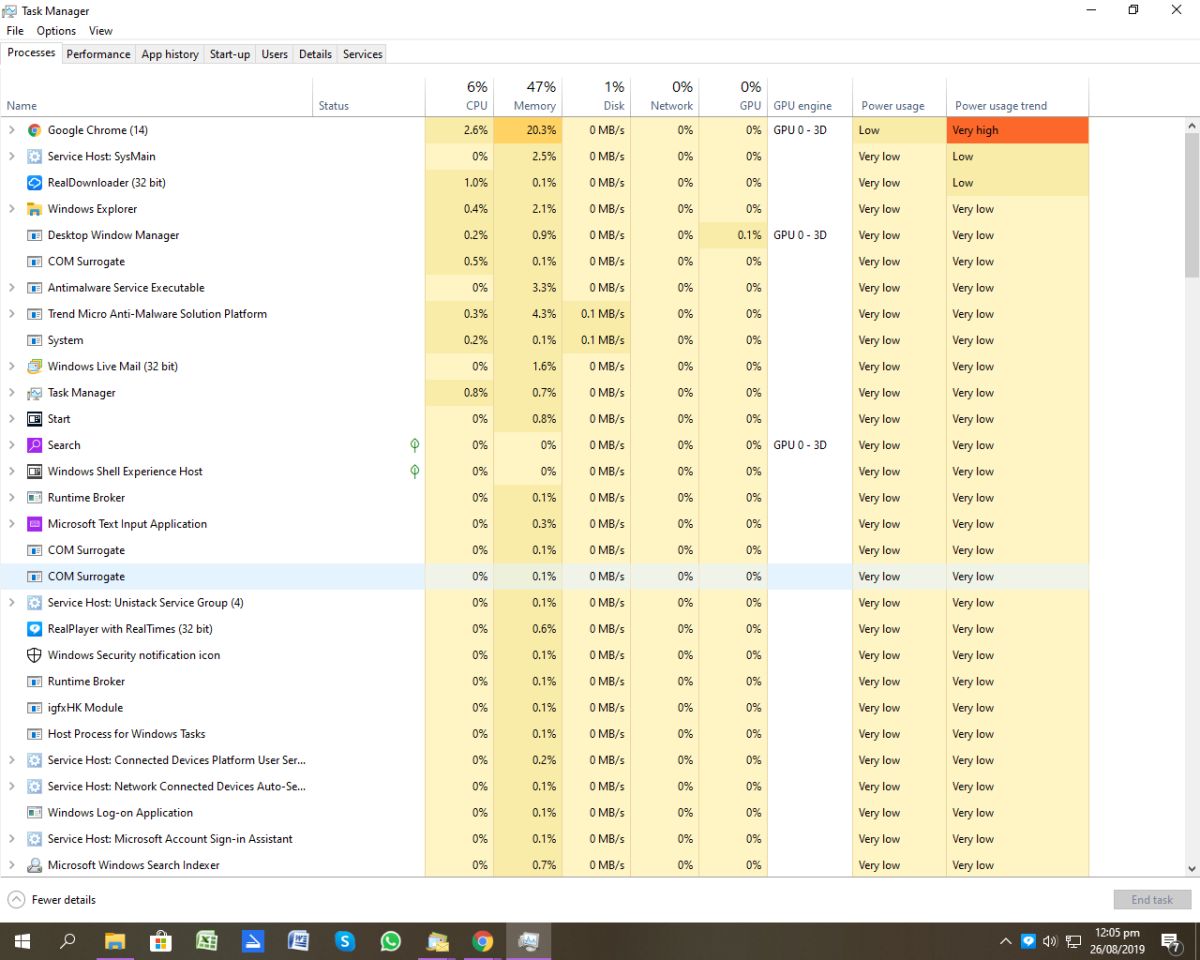Open File Explorer from the taskbar
The height and width of the screenshot is (960, 1200).
tap(115, 941)
